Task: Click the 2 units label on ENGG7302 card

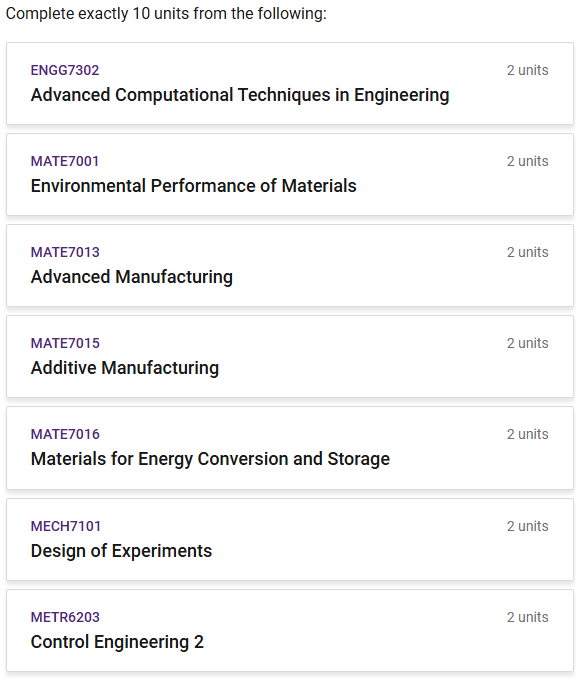Action: tap(527, 70)
